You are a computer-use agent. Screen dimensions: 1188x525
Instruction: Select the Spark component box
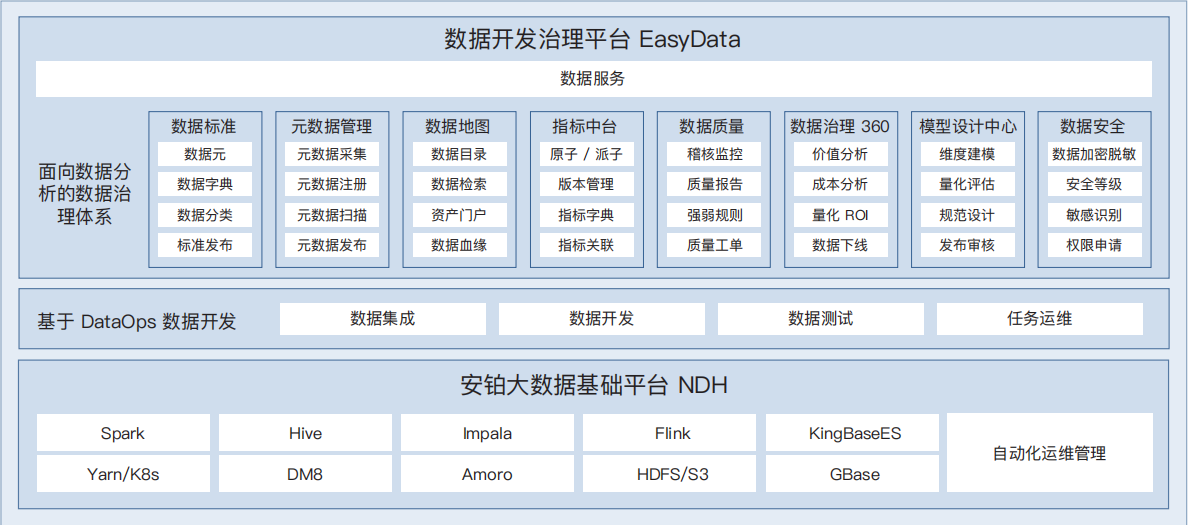pyautogui.click(x=123, y=433)
